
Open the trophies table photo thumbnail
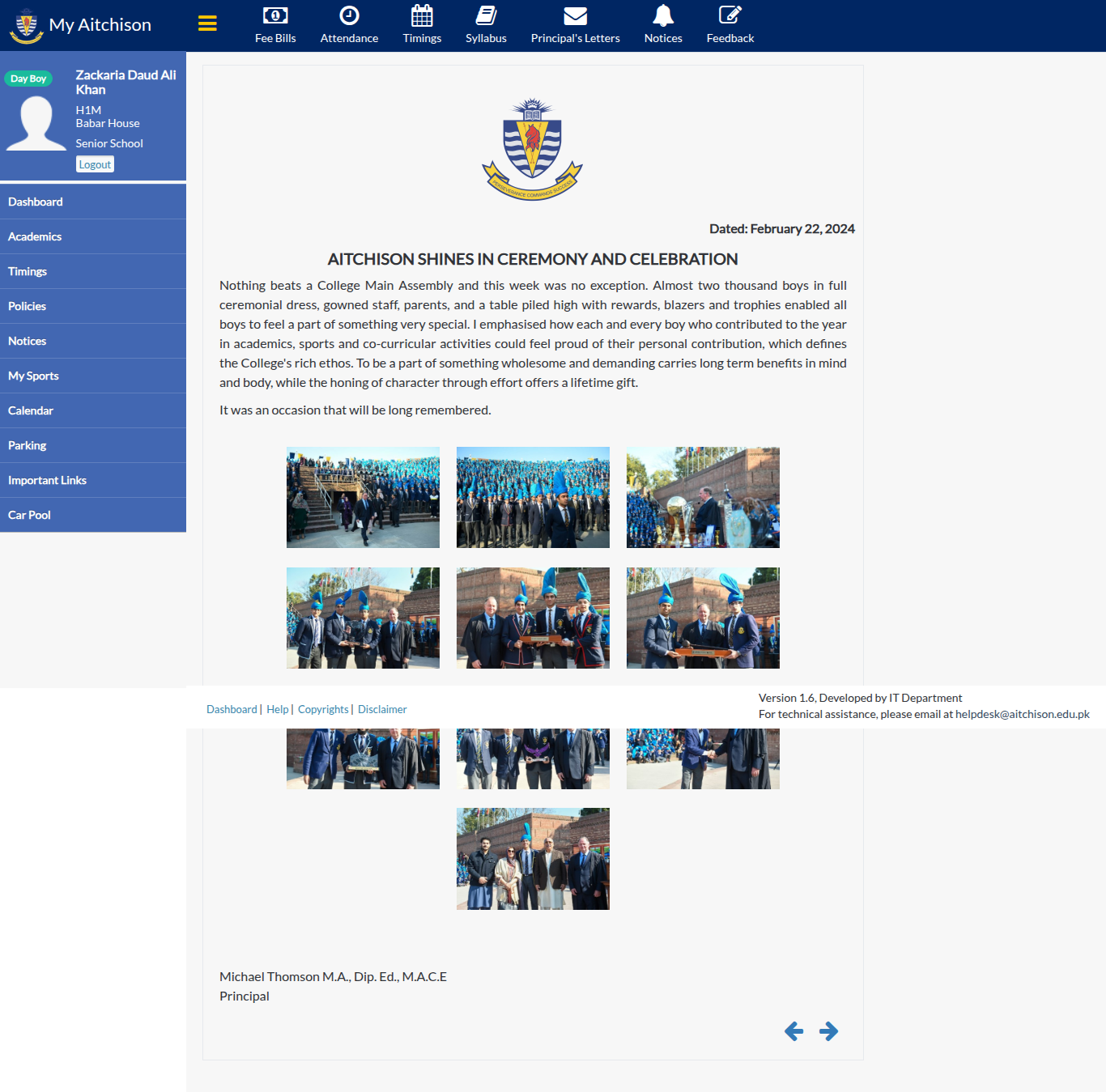[x=703, y=497]
